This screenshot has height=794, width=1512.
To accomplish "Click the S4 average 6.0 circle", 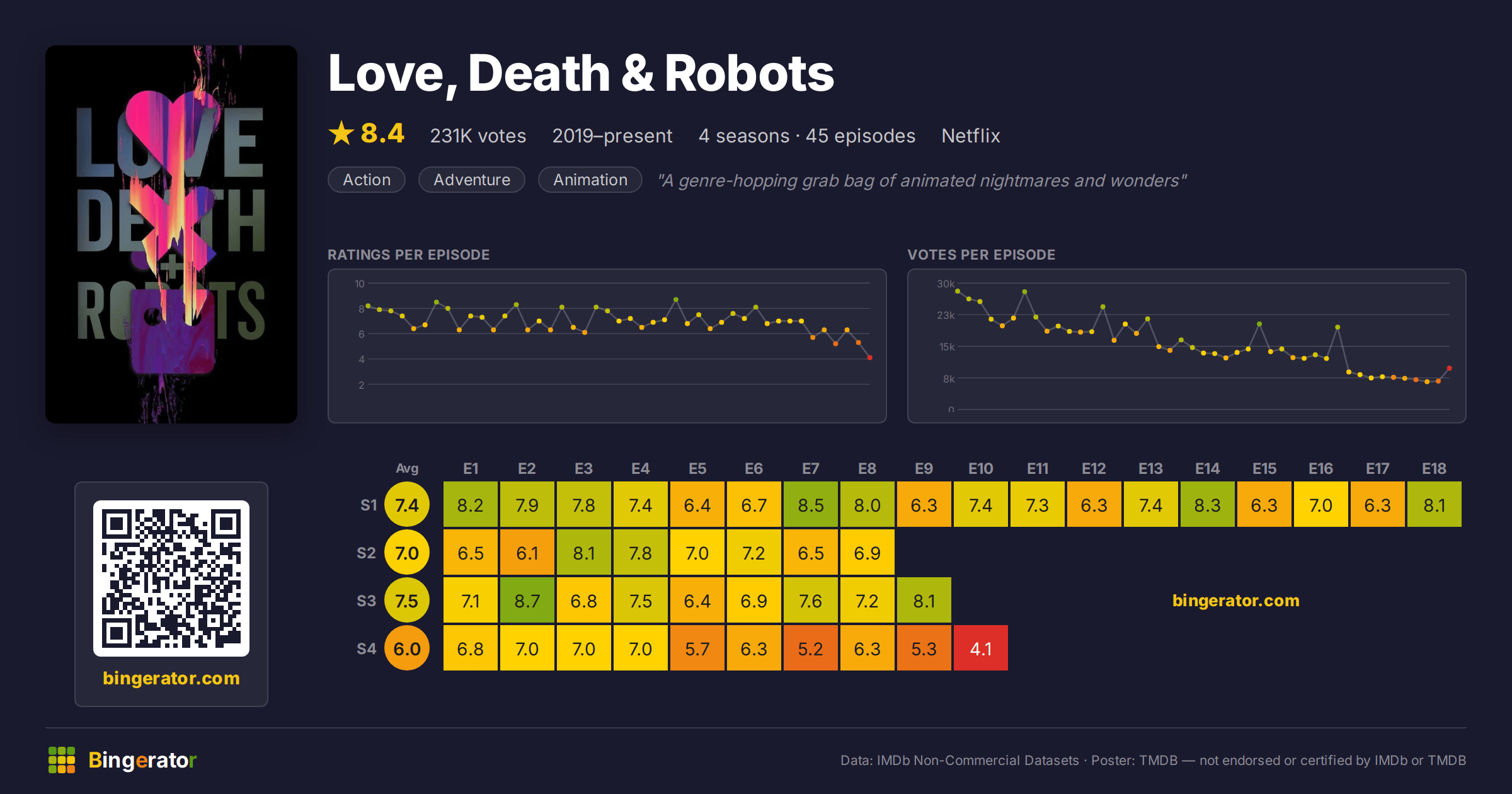I will 407,648.
